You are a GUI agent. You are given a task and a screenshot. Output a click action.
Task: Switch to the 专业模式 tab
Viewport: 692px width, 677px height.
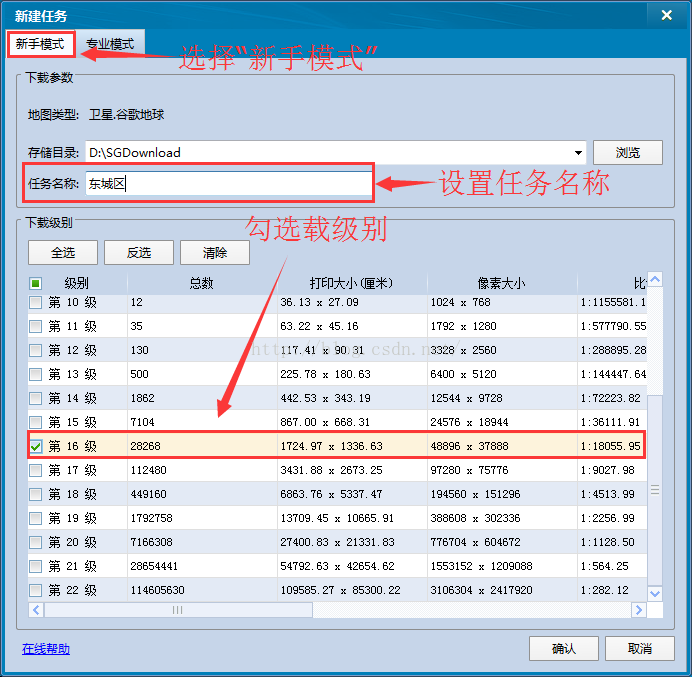[x=109, y=44]
